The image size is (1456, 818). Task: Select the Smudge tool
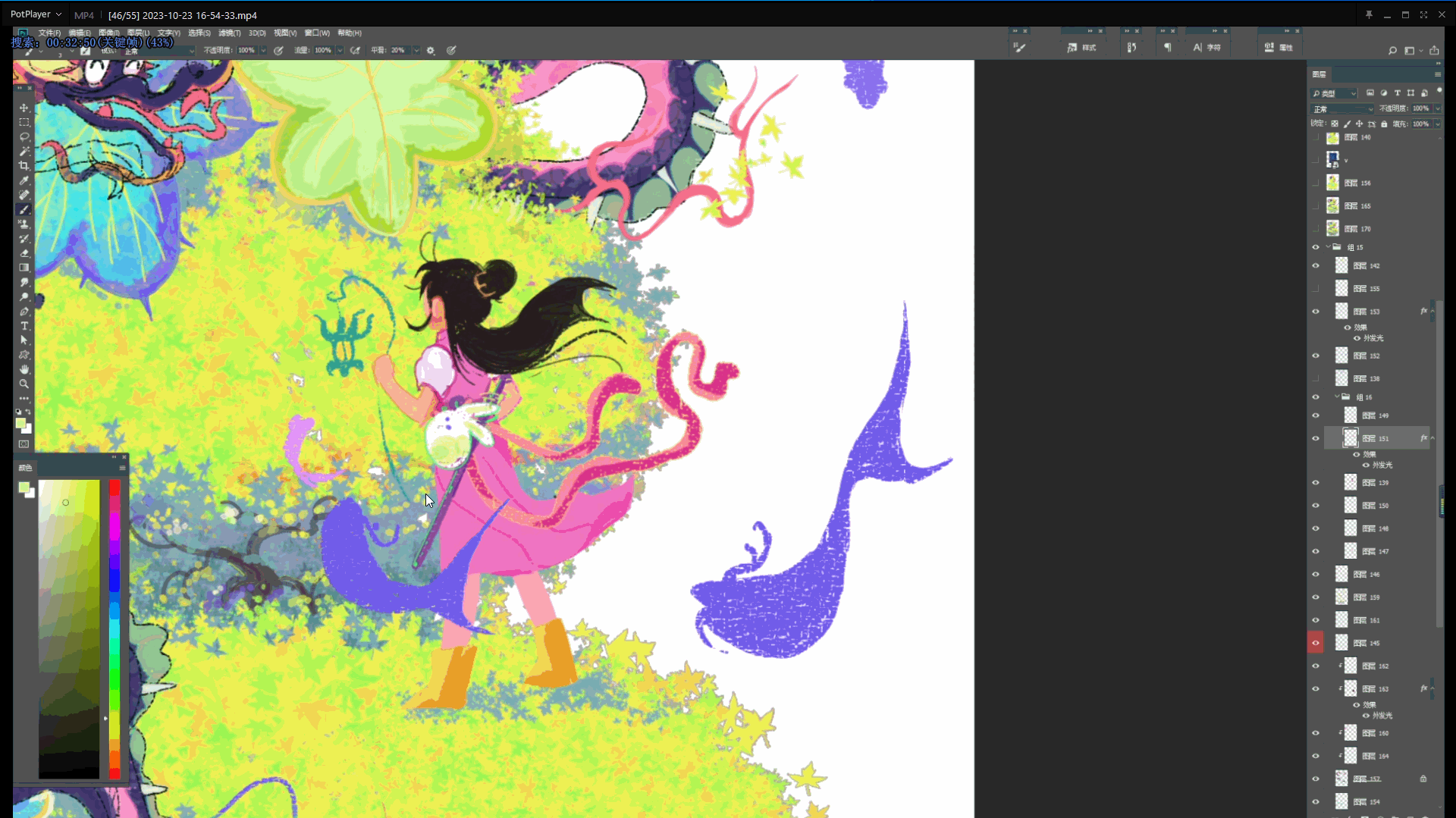pos(24,282)
